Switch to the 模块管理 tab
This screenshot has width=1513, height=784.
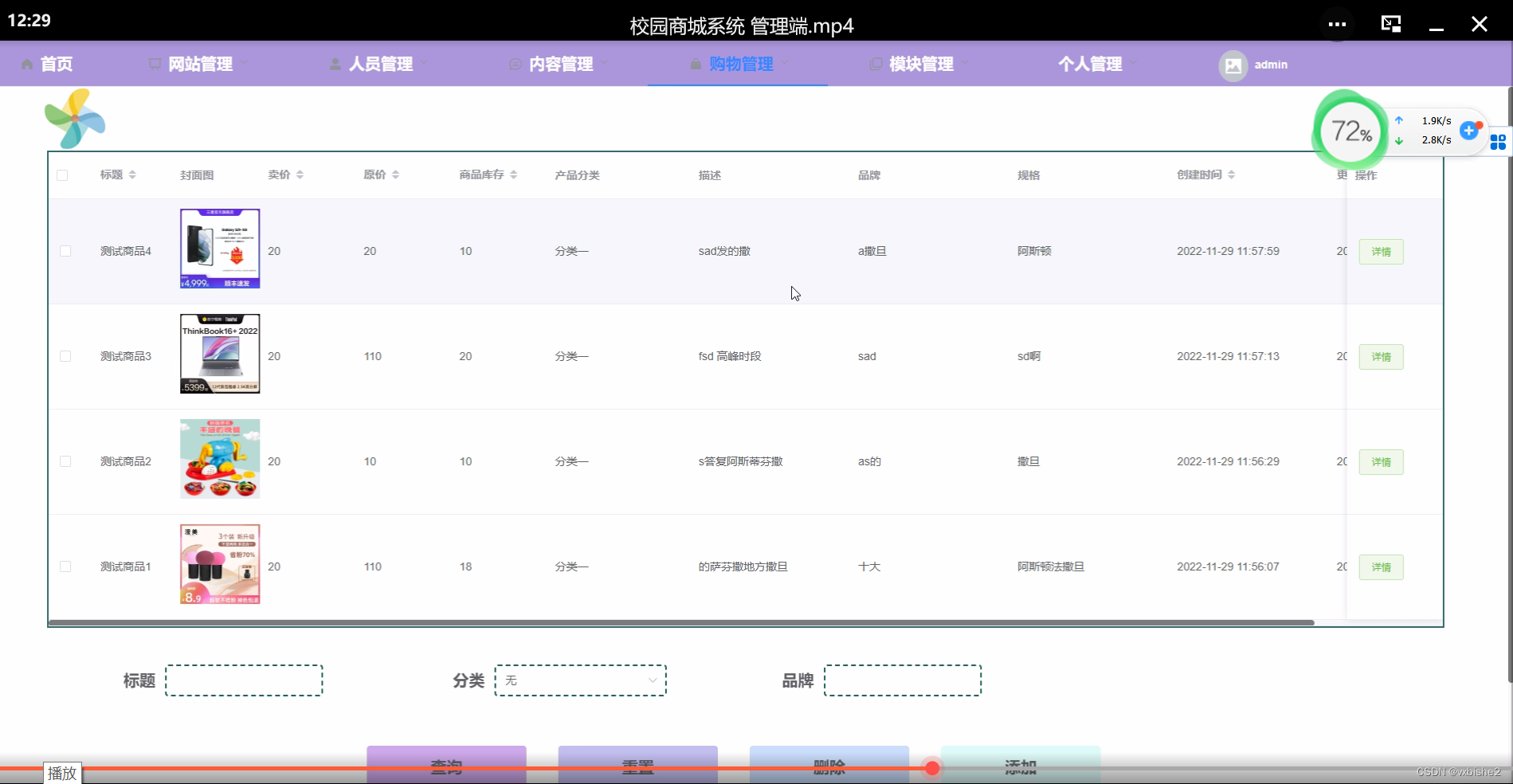(x=920, y=64)
